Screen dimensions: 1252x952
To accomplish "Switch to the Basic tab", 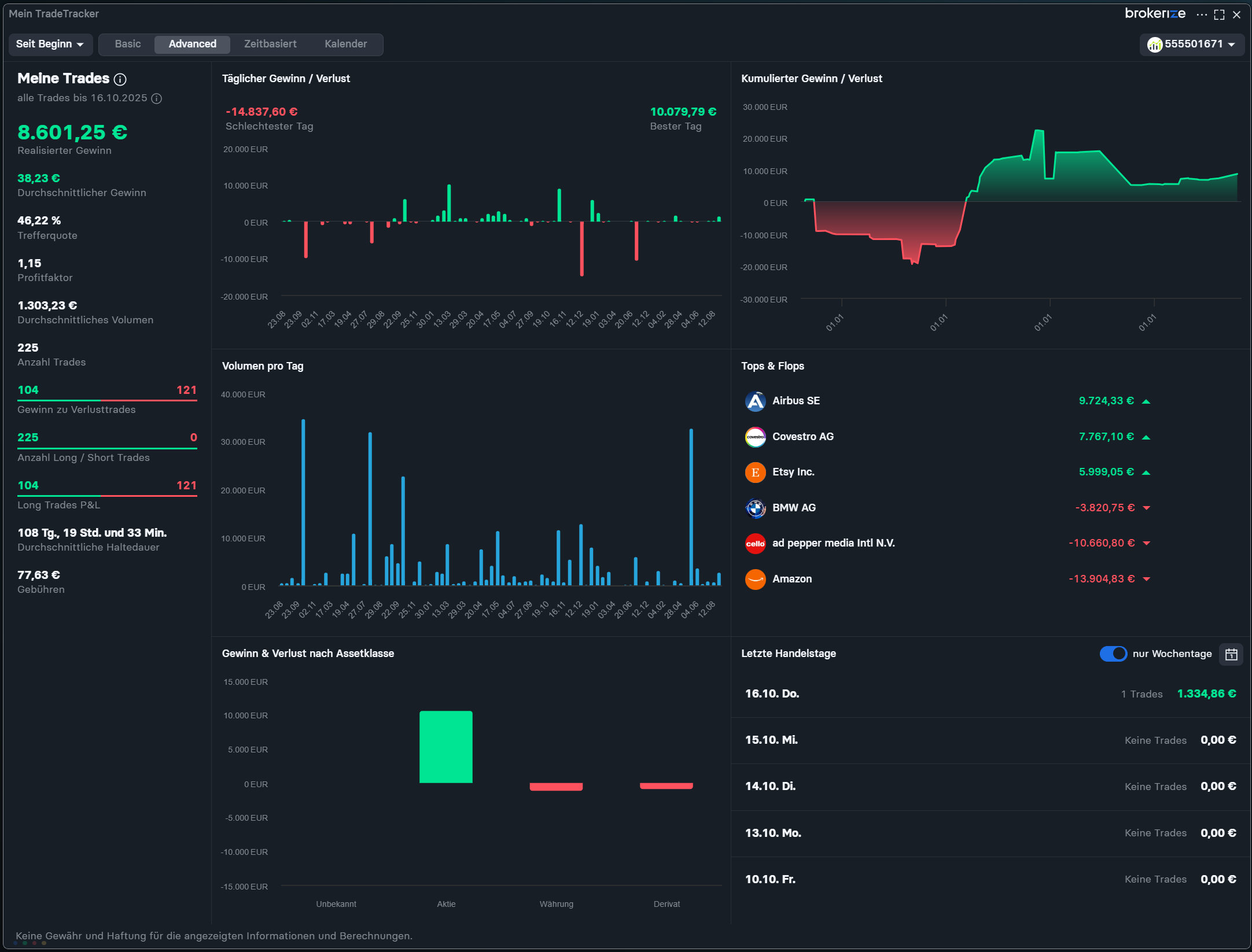I will (127, 44).
